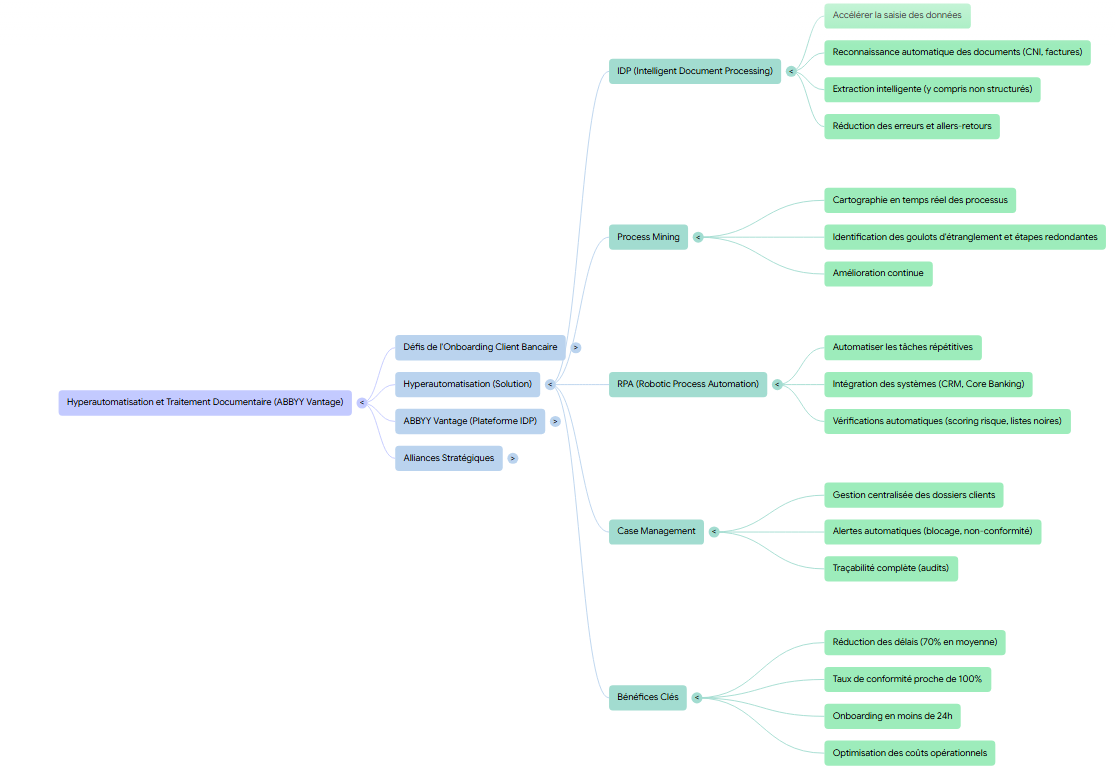This screenshot has height=772, width=1115.
Task: Expand Défis de l'Onboarding Client Bancaire branch
Action: coord(576,348)
